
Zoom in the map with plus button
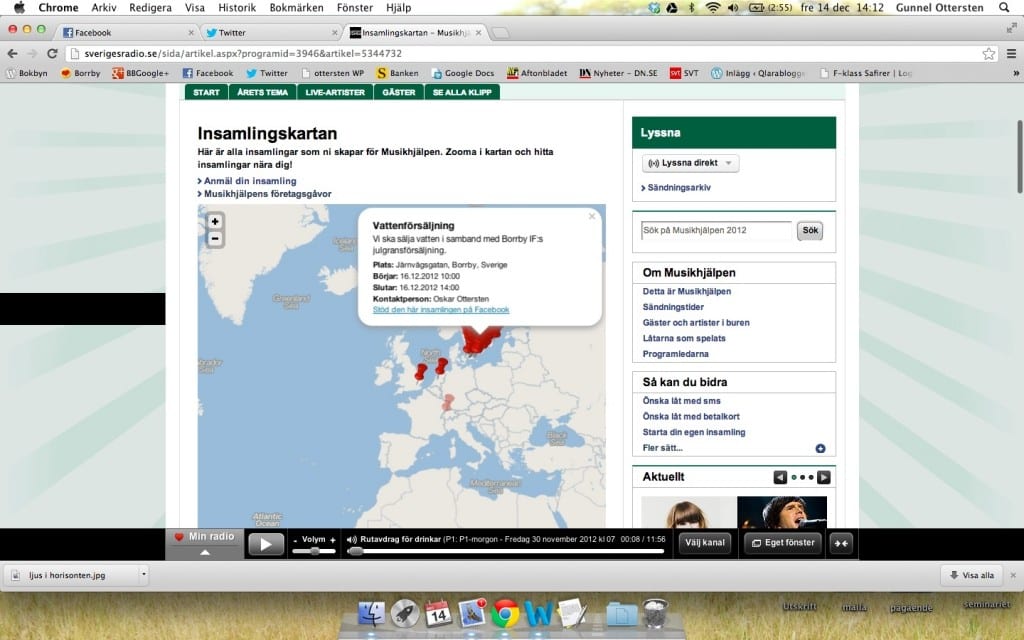pyautogui.click(x=215, y=221)
